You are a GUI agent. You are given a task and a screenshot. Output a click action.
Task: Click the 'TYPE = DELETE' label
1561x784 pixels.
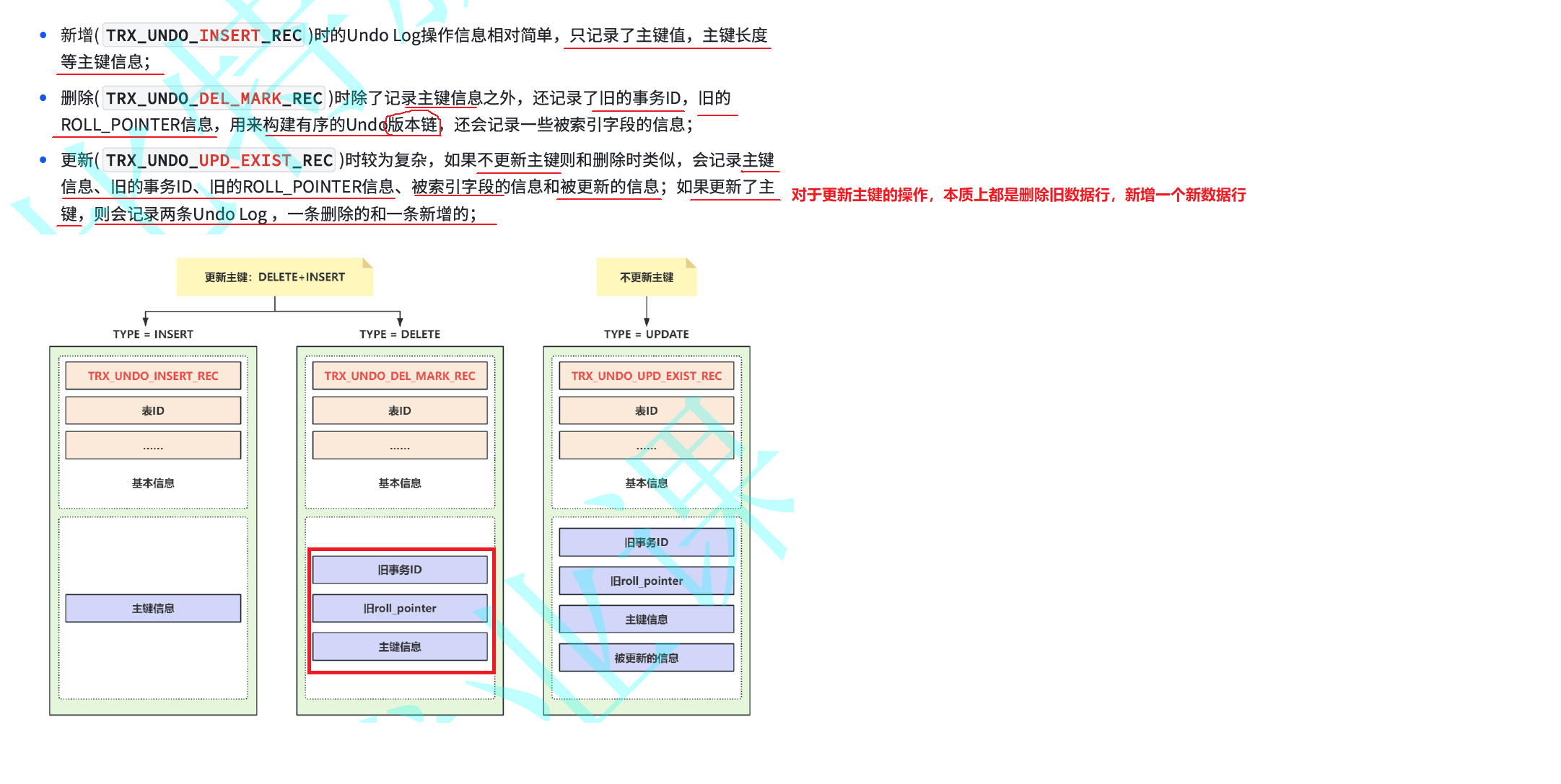400,334
